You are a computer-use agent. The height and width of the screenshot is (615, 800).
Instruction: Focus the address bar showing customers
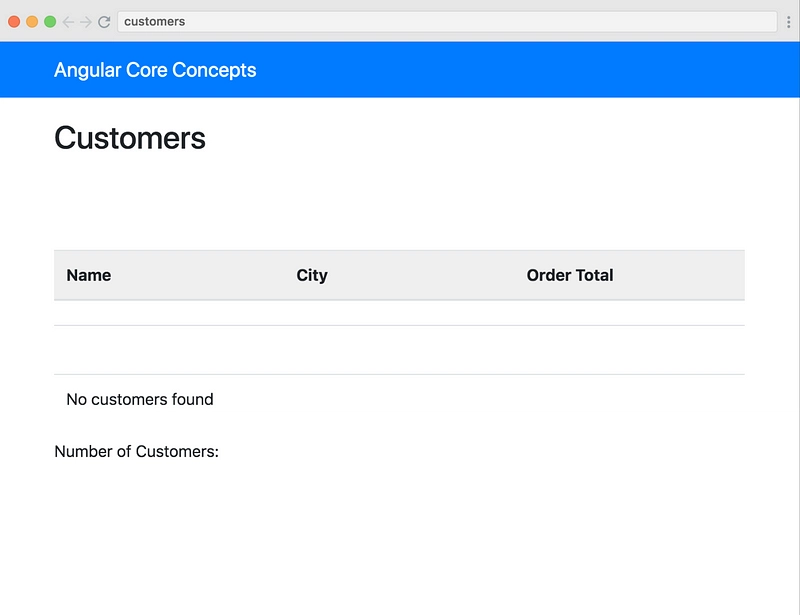(x=447, y=22)
